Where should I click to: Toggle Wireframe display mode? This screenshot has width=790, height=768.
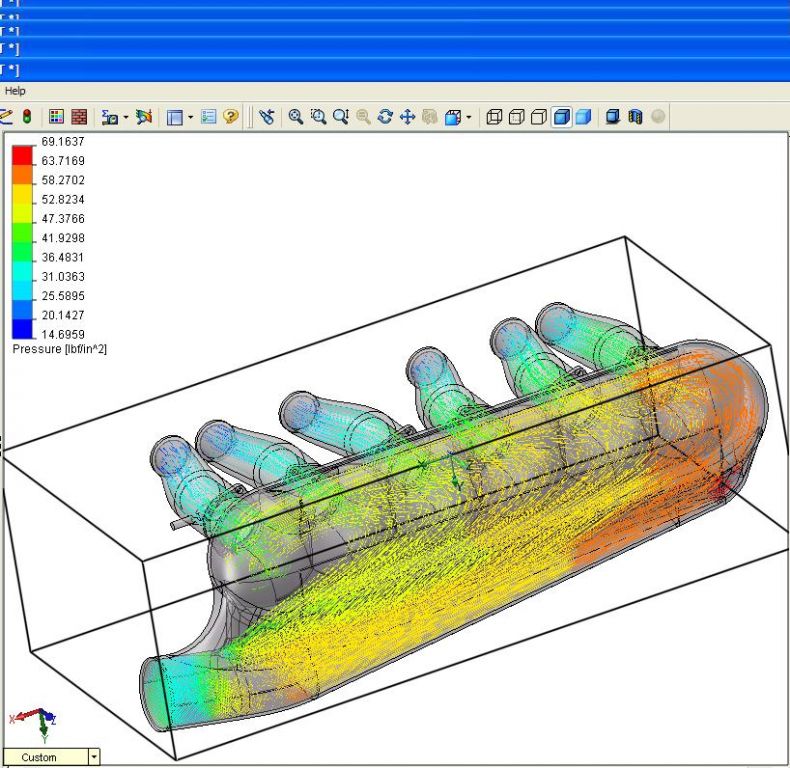coord(494,117)
